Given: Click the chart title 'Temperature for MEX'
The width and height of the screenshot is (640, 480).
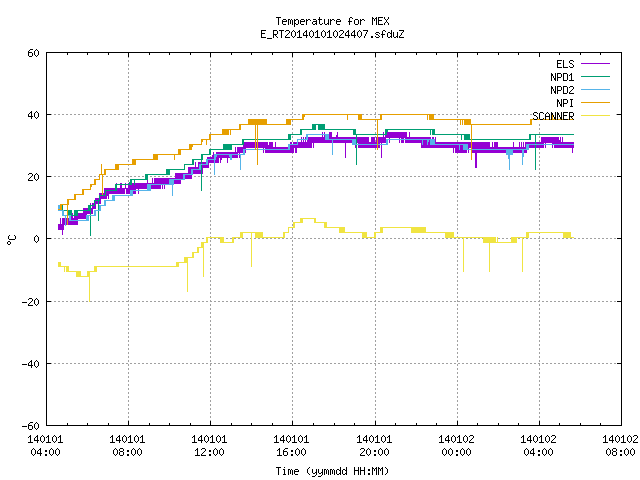Looking at the screenshot, I should (332, 21).
